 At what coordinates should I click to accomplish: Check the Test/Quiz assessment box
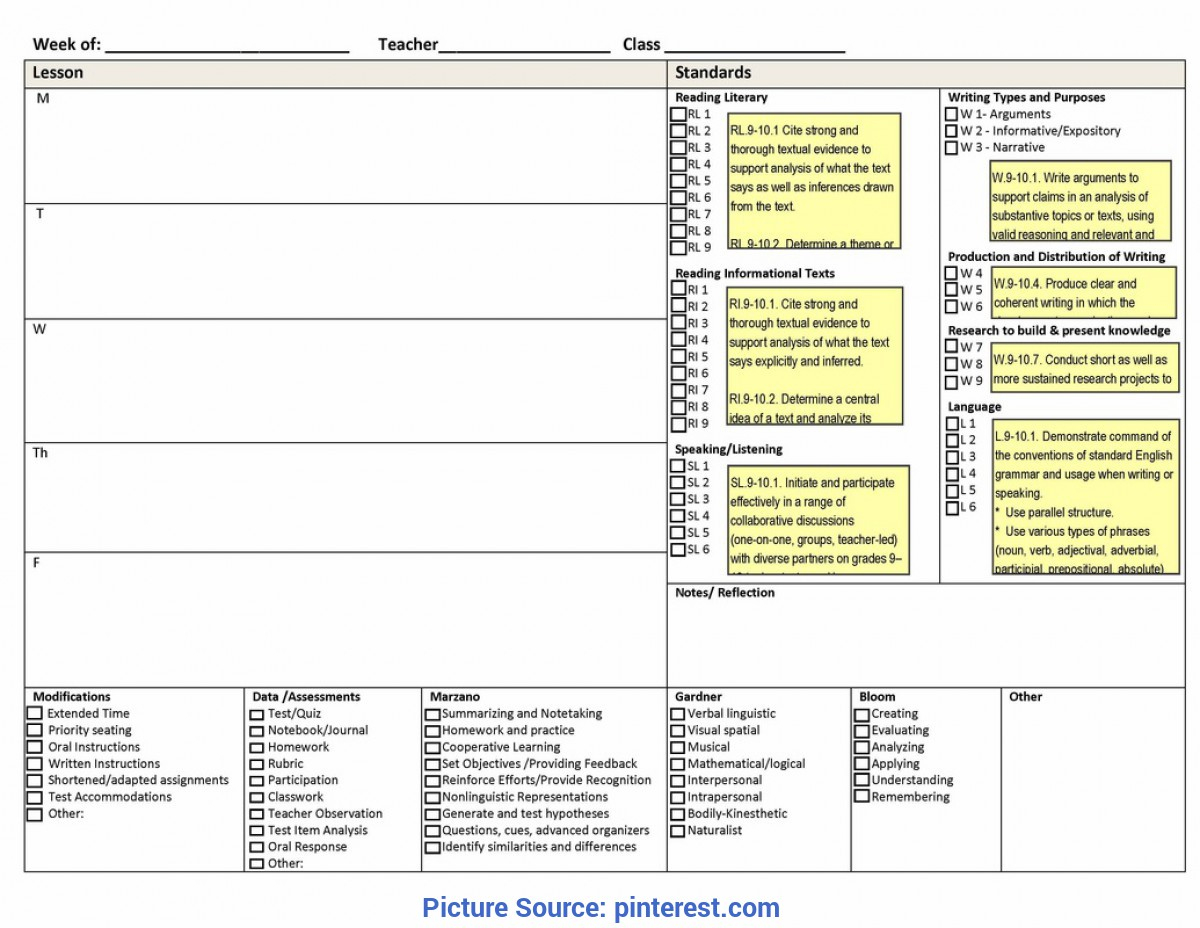coord(257,715)
